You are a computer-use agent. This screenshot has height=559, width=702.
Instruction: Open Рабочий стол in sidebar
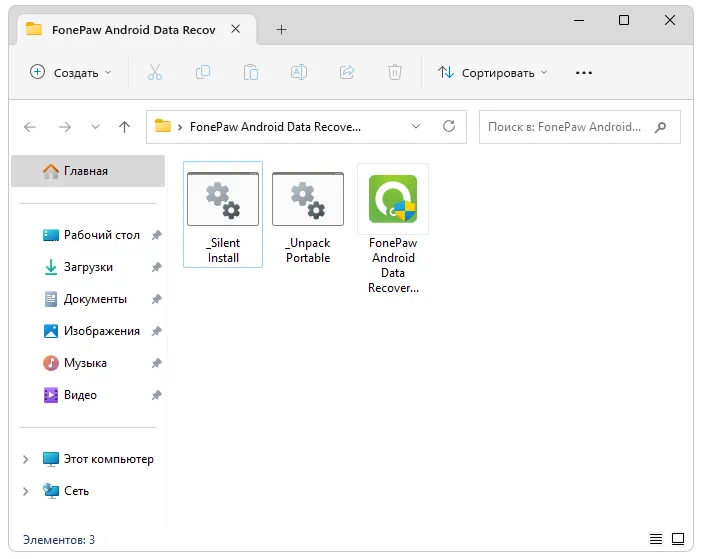(91, 235)
